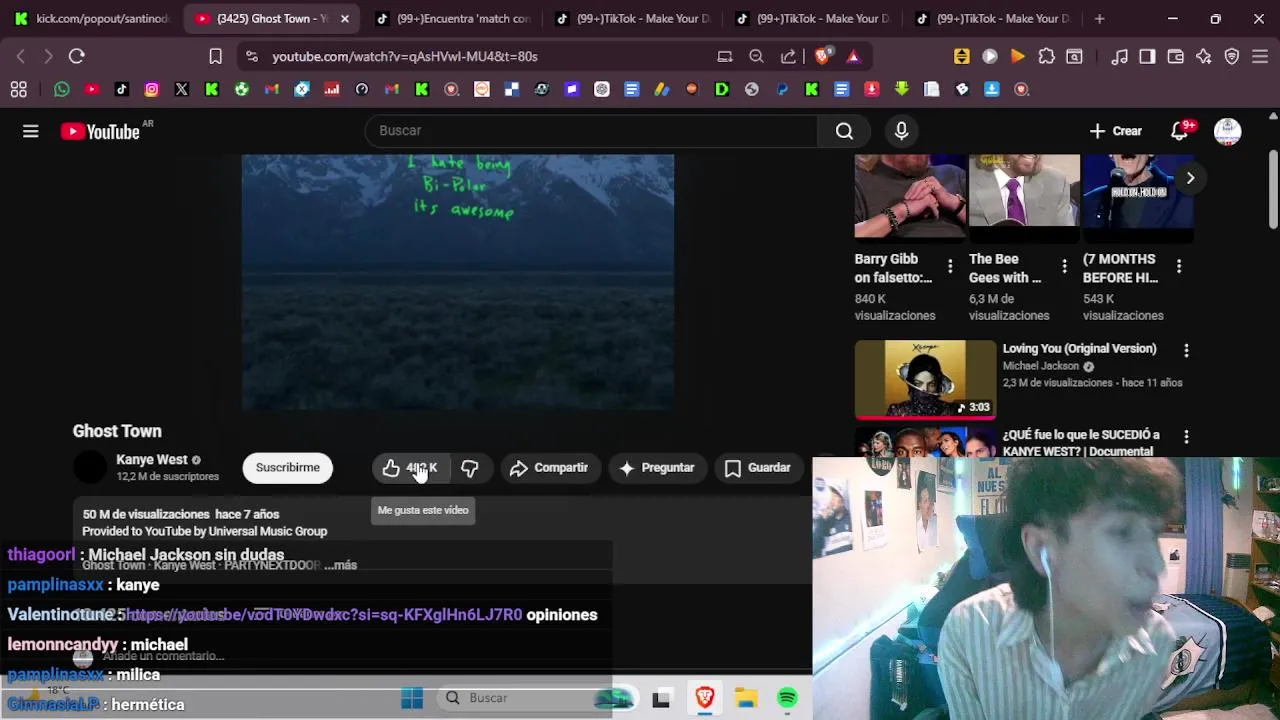The image size is (1280, 720).
Task: Open options for 7 MONTHS BEFORE video
Action: pos(1179,267)
